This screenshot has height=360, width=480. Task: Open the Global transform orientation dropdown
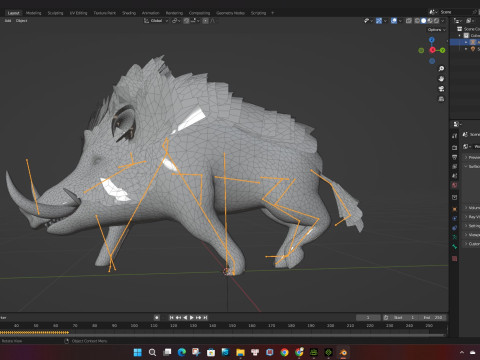coord(156,21)
